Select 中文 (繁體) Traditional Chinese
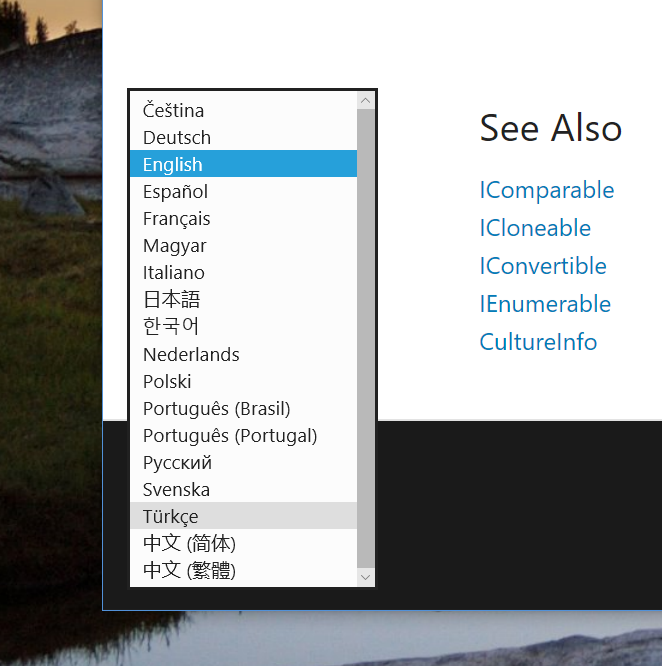The height and width of the screenshot is (666, 662). [x=243, y=570]
